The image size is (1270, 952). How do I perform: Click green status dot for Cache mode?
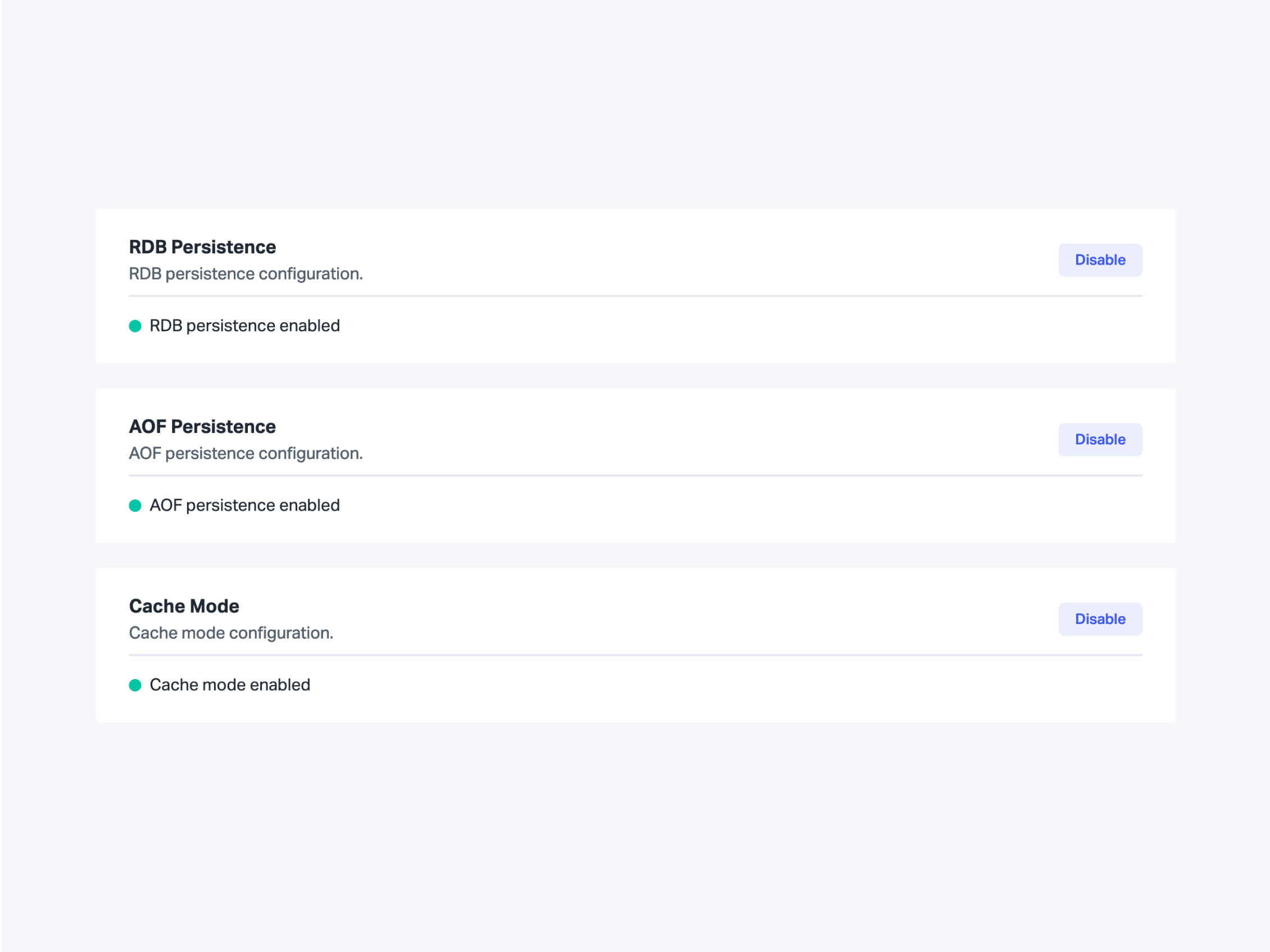pos(135,685)
